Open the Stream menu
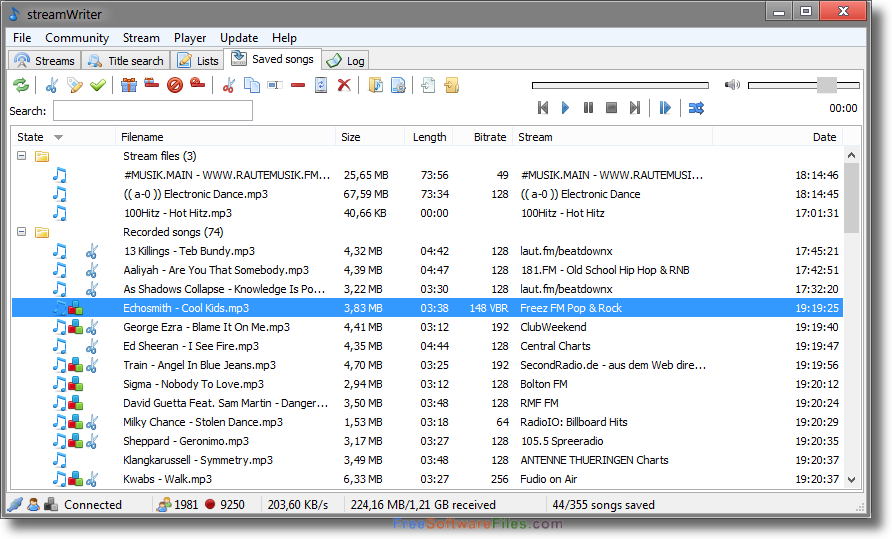The height and width of the screenshot is (539, 892). click(x=141, y=38)
